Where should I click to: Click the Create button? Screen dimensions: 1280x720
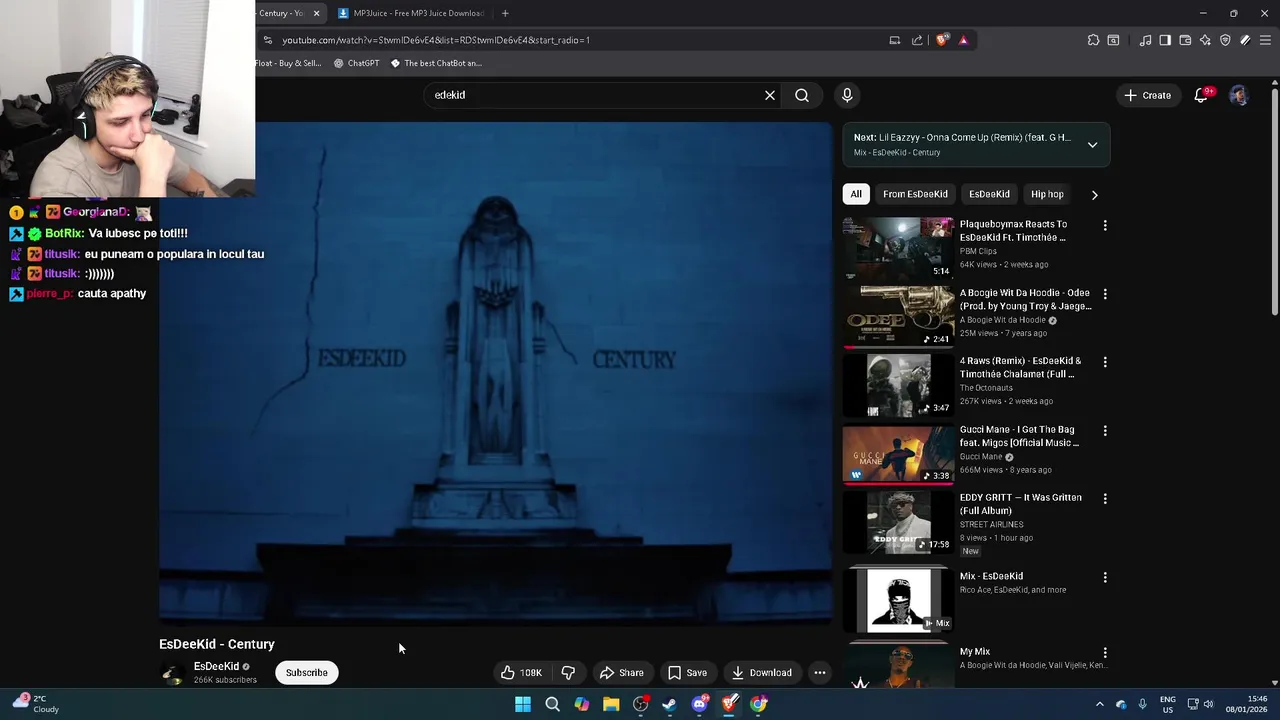coord(1147,95)
